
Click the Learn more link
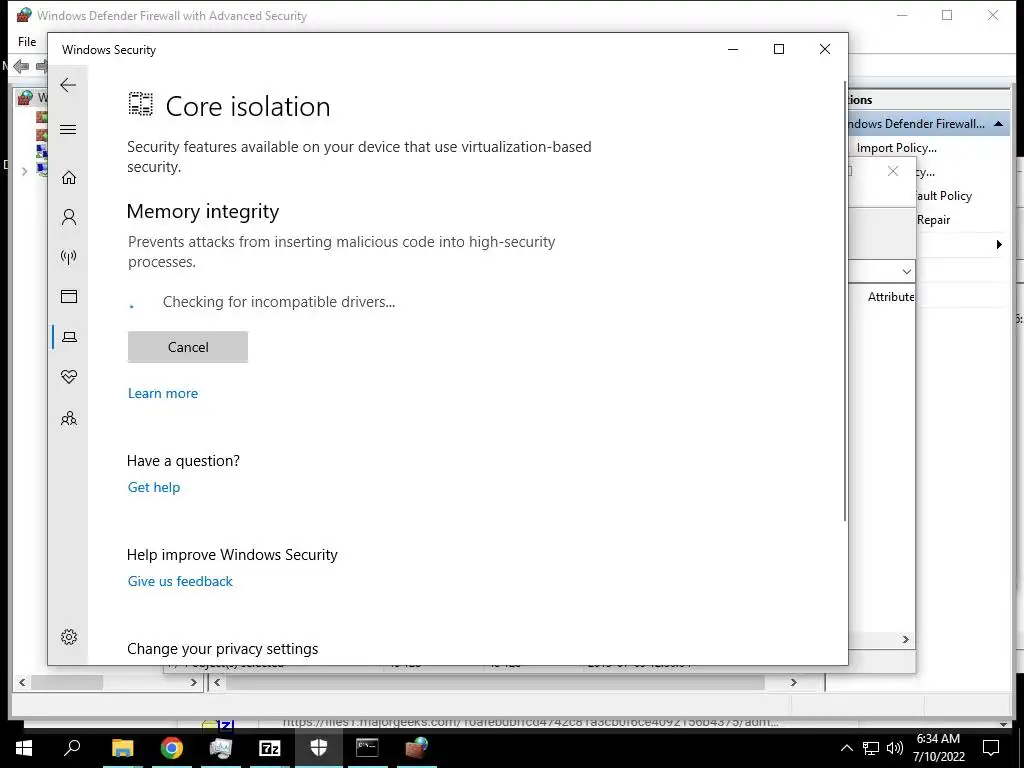click(163, 393)
